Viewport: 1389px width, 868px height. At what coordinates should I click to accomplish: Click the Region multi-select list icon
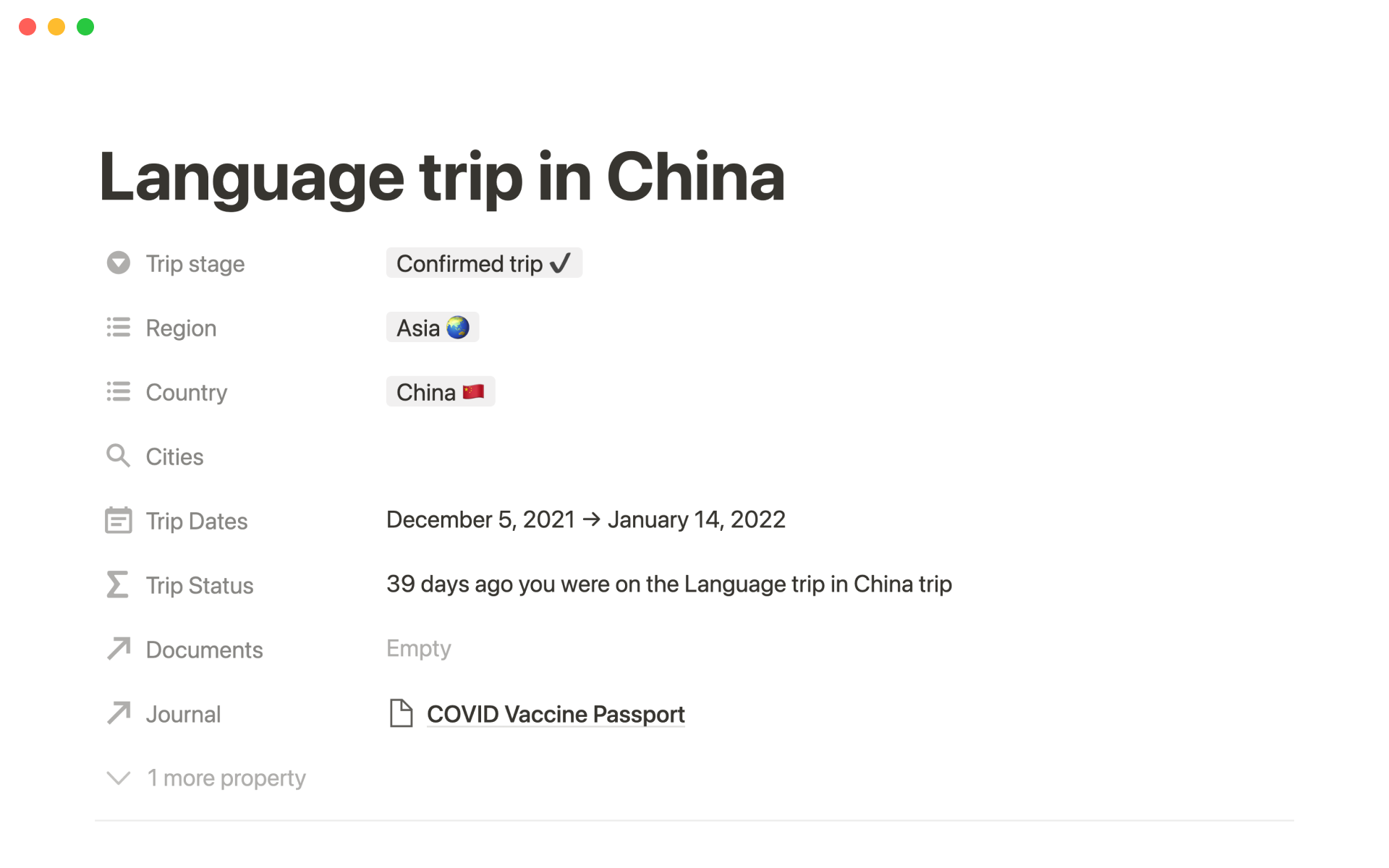119,328
